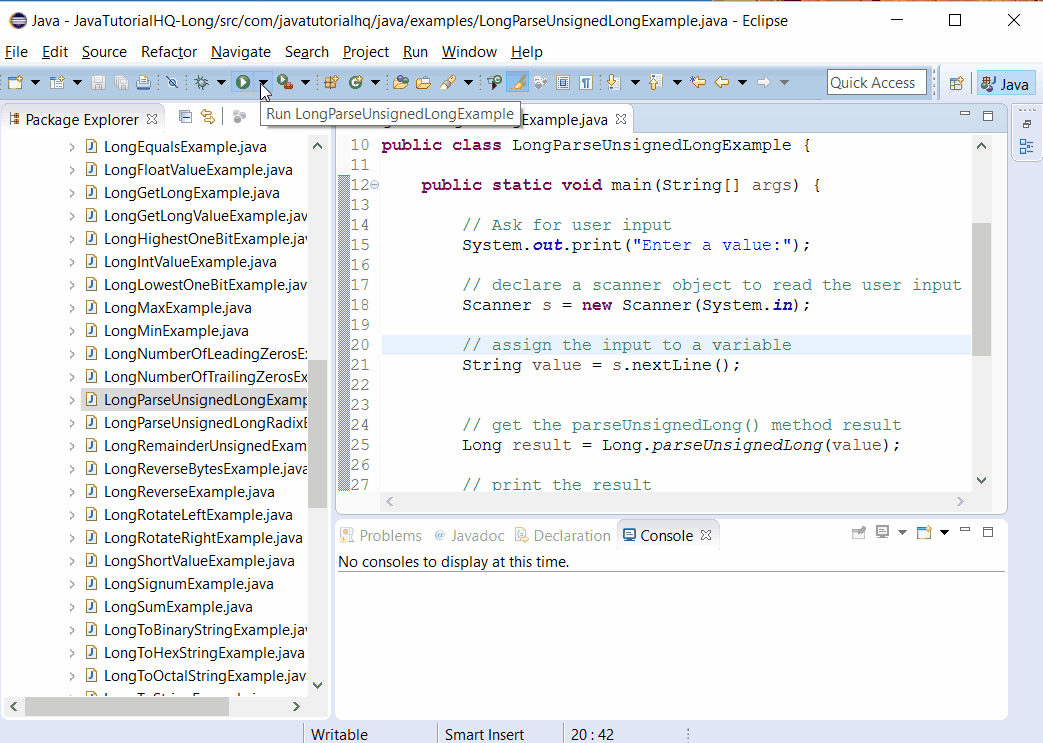Open the External Tools dropdown arrow
The image size is (1043, 743).
[305, 82]
